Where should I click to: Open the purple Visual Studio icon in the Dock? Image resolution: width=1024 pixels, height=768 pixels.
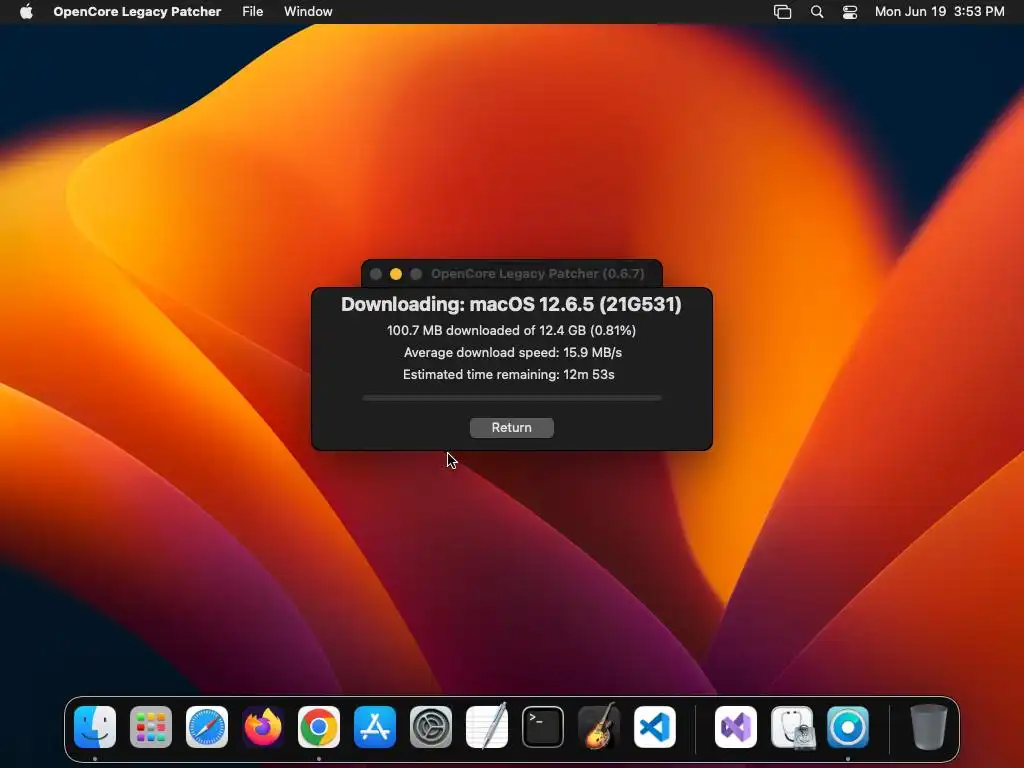point(736,727)
